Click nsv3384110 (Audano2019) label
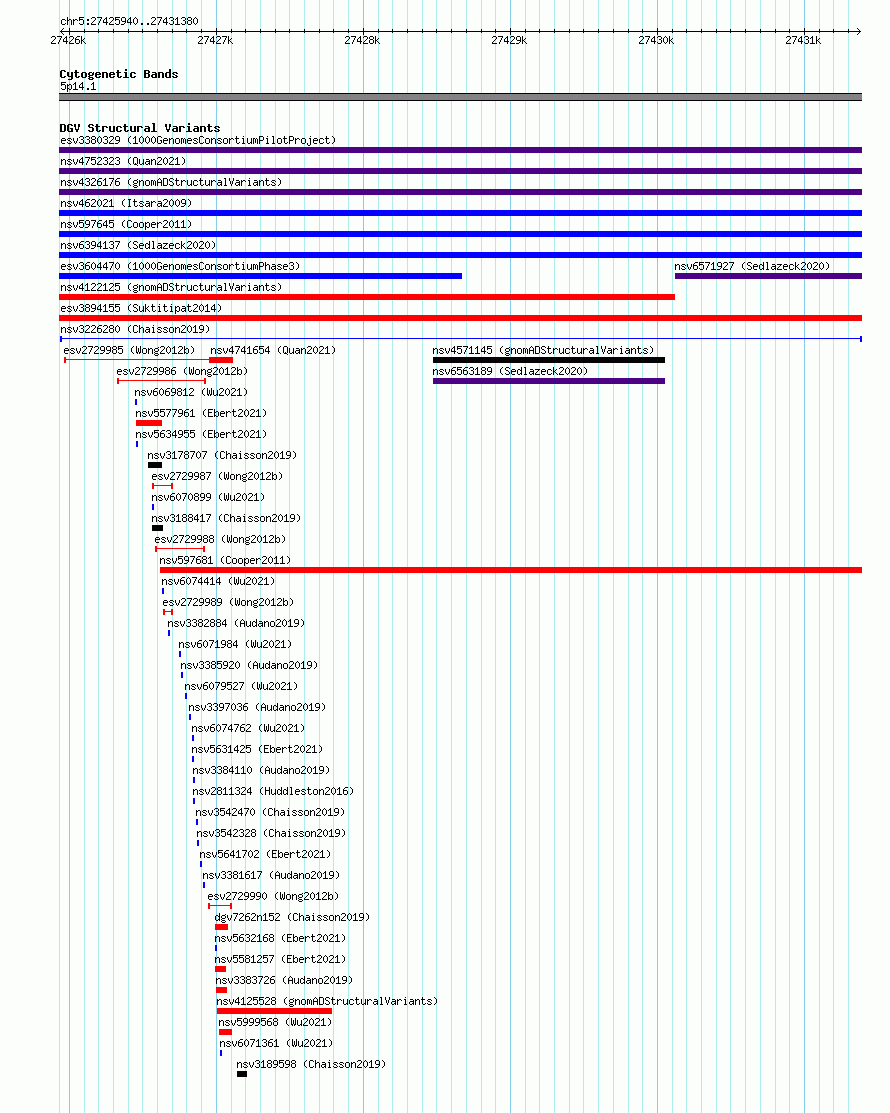The image size is (890, 1113). [261, 770]
